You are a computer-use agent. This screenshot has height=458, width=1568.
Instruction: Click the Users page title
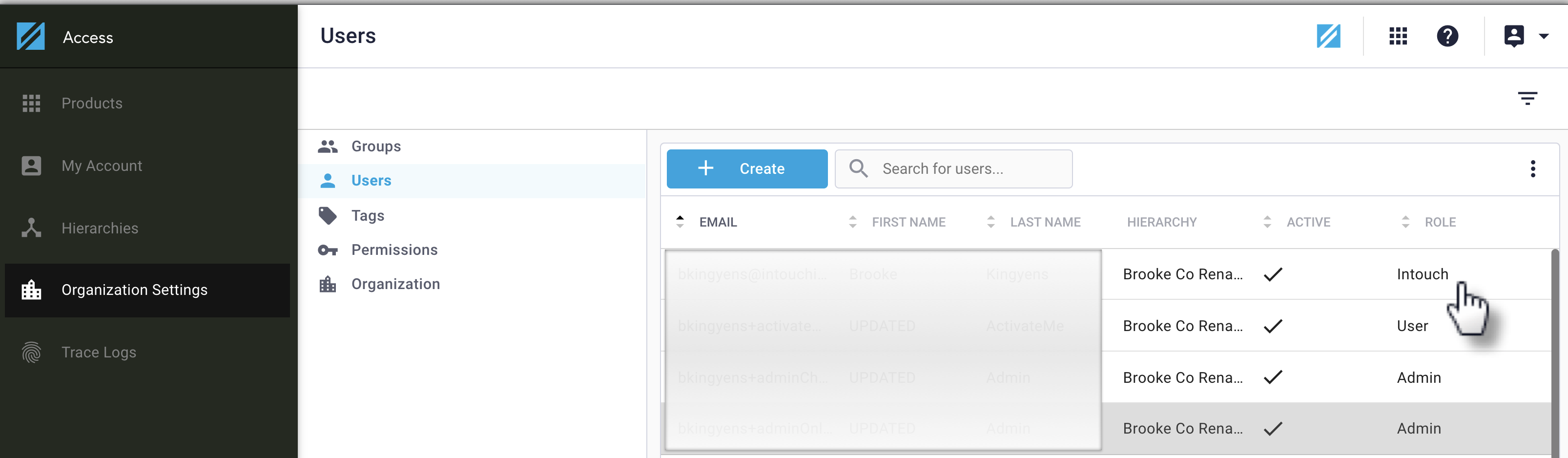(x=348, y=36)
